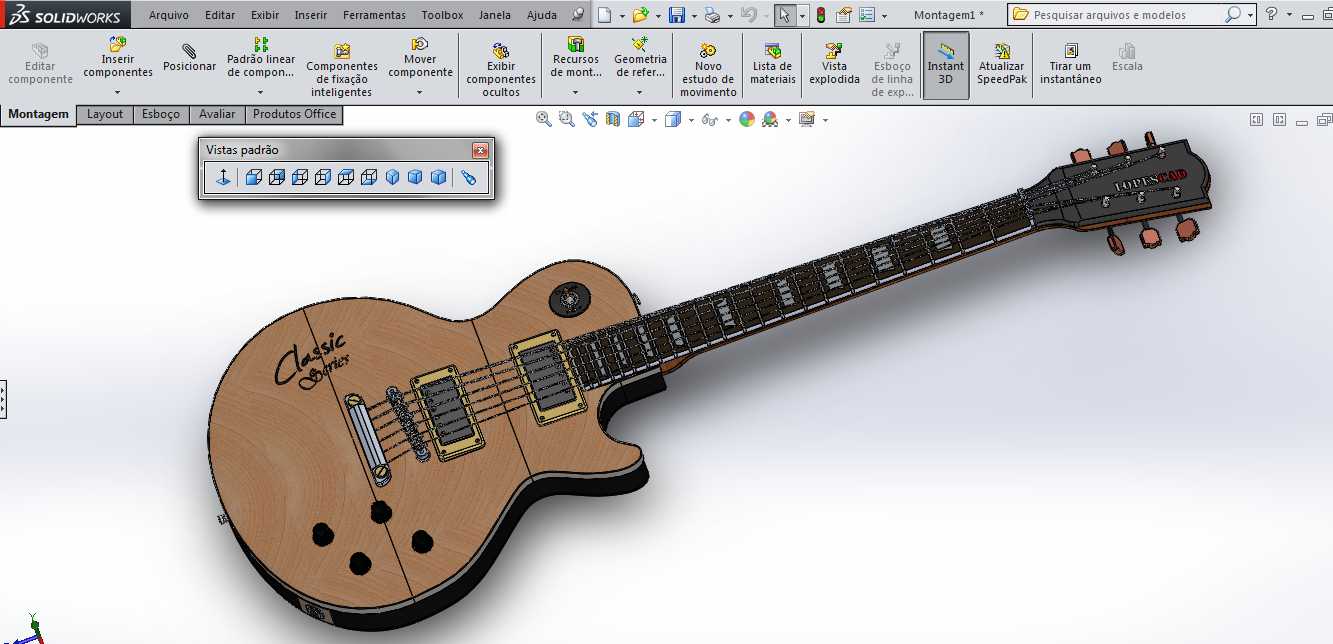Open the Arquivo menu
This screenshot has width=1333, height=644.
click(x=168, y=15)
